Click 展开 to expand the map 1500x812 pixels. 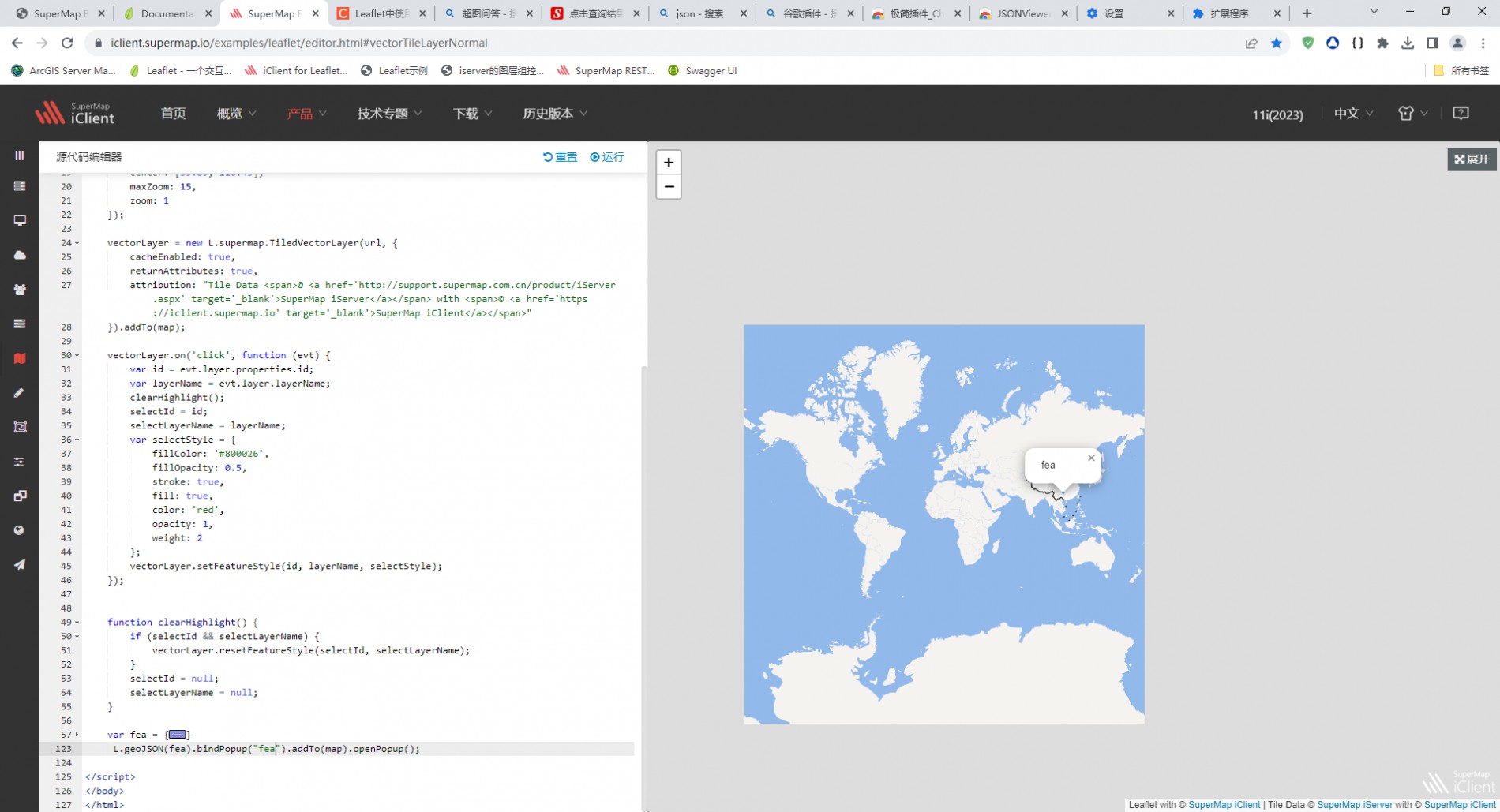(x=1472, y=159)
